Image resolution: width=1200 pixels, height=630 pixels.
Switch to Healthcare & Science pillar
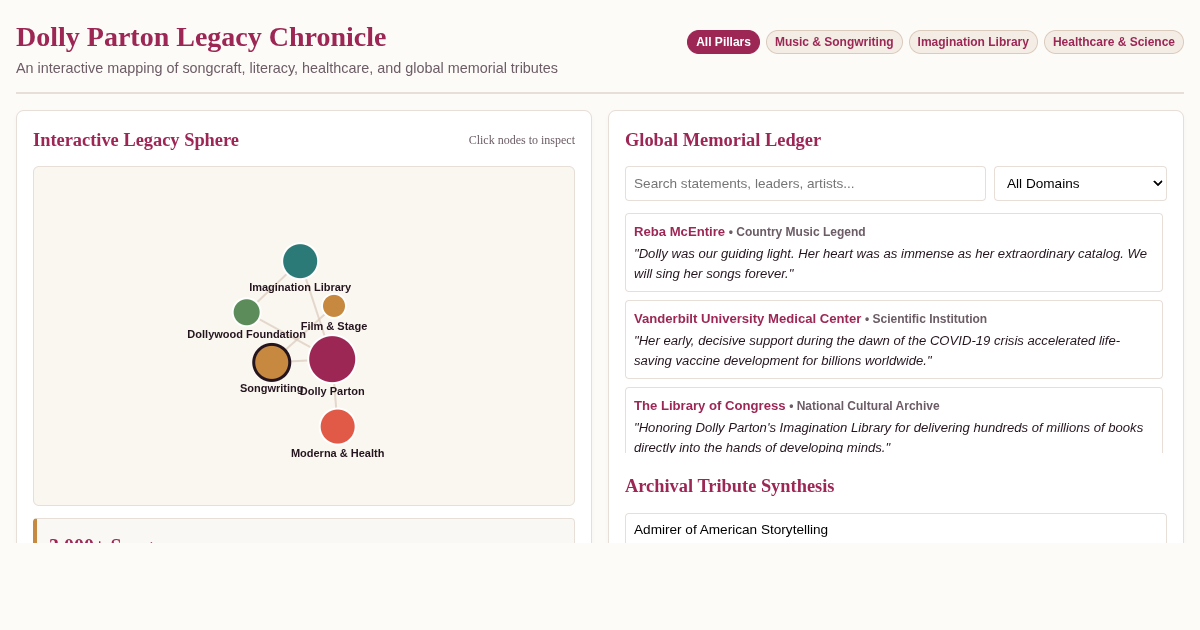point(1114,42)
